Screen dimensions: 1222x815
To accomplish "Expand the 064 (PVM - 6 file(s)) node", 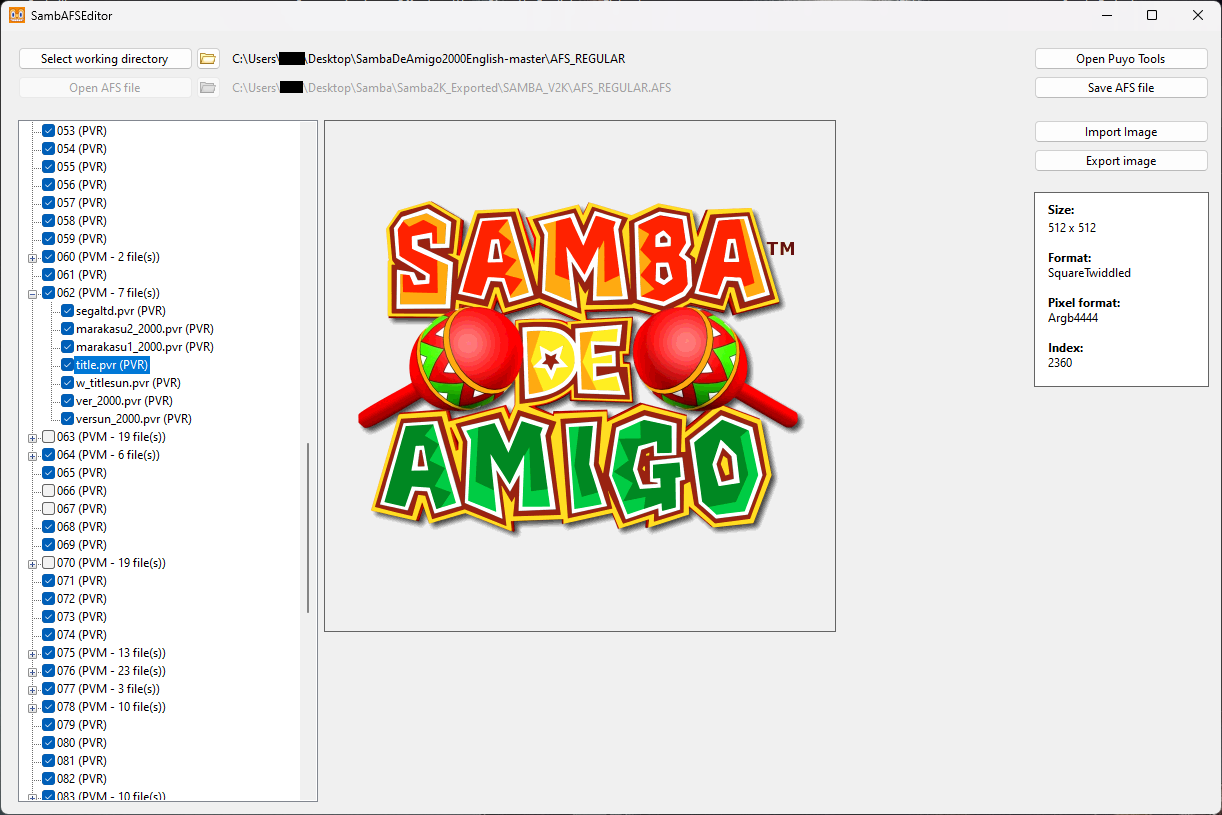I will pos(33,455).
